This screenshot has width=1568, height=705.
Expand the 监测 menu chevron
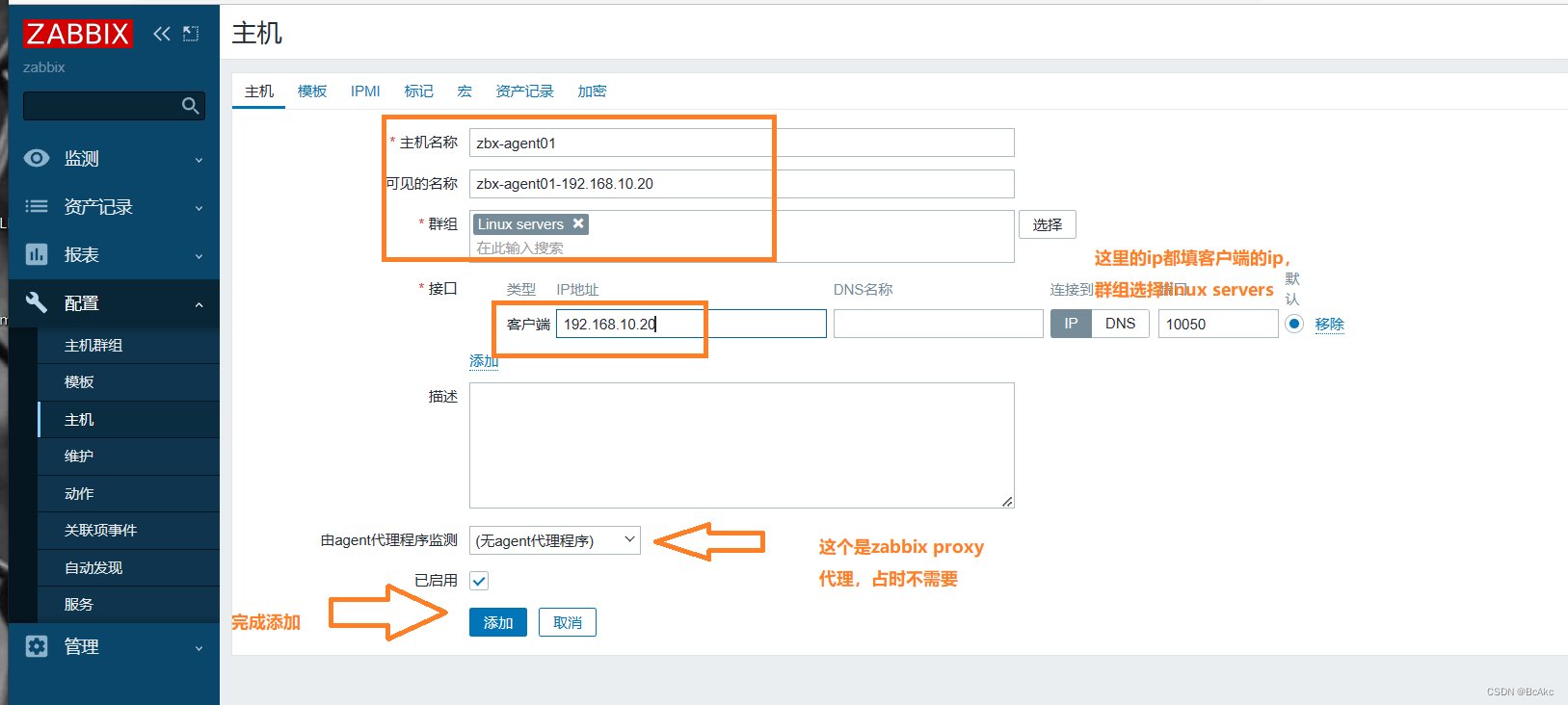click(x=199, y=160)
